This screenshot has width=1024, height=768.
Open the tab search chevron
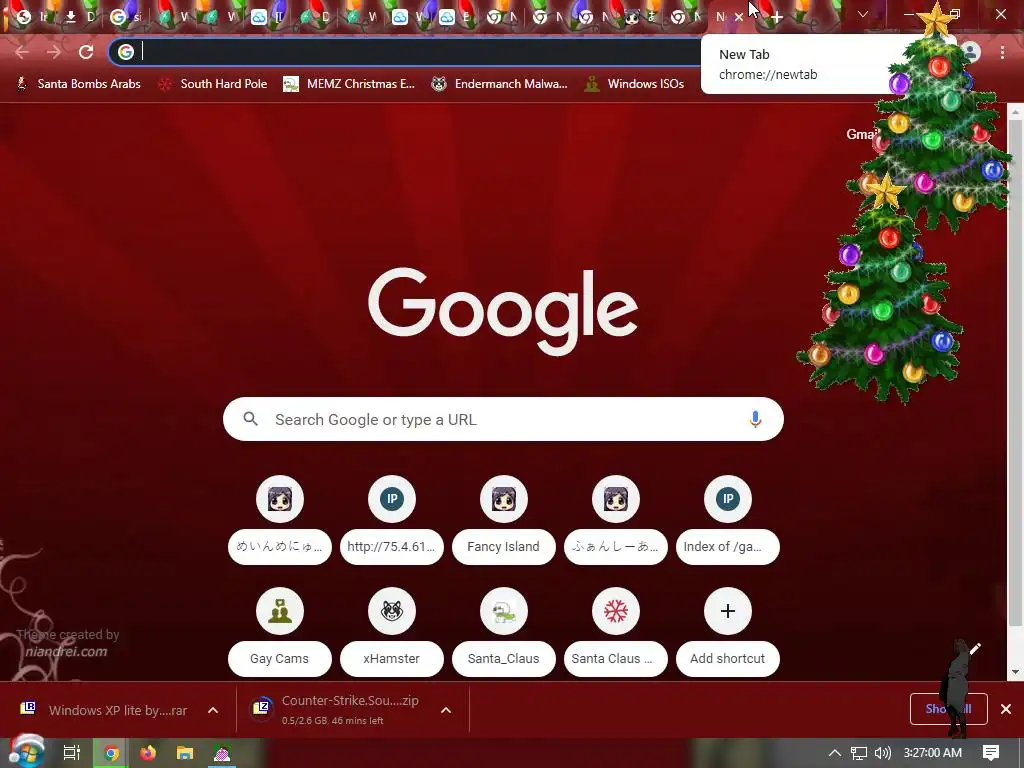pos(863,14)
